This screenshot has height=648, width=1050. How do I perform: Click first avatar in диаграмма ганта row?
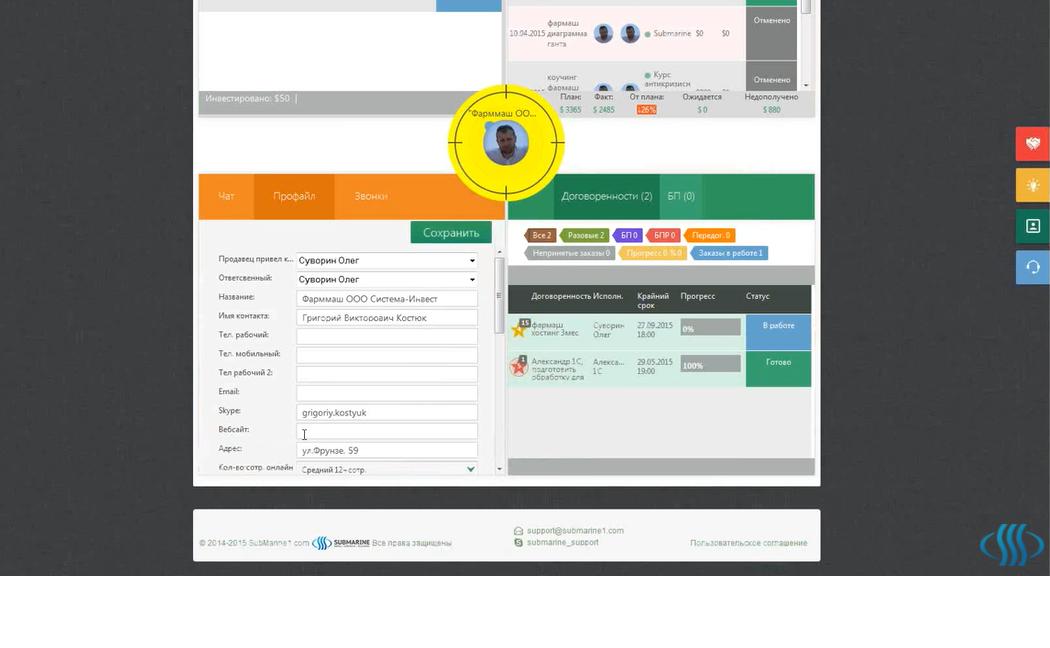point(603,33)
